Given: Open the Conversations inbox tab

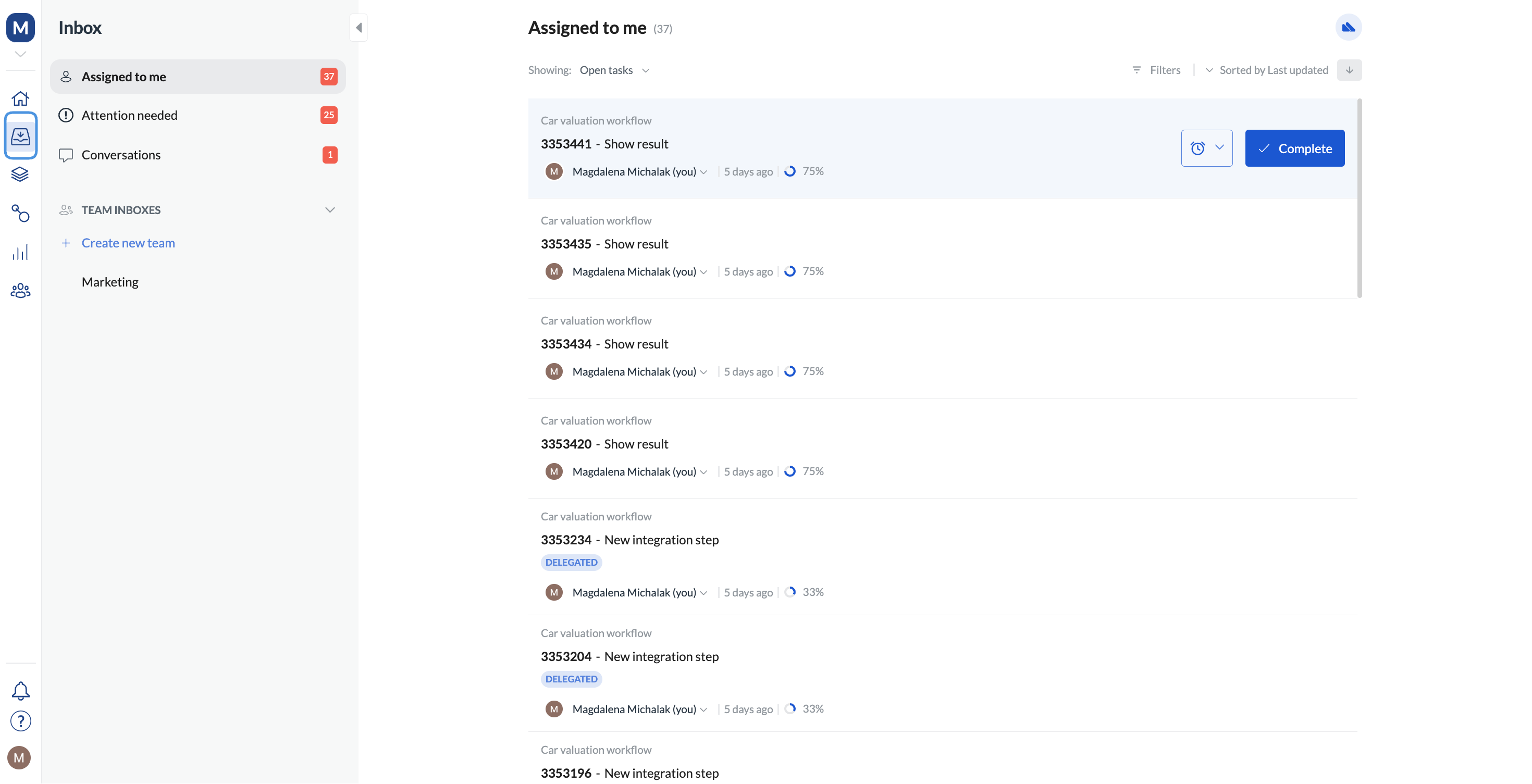Looking at the screenshot, I should pos(121,155).
